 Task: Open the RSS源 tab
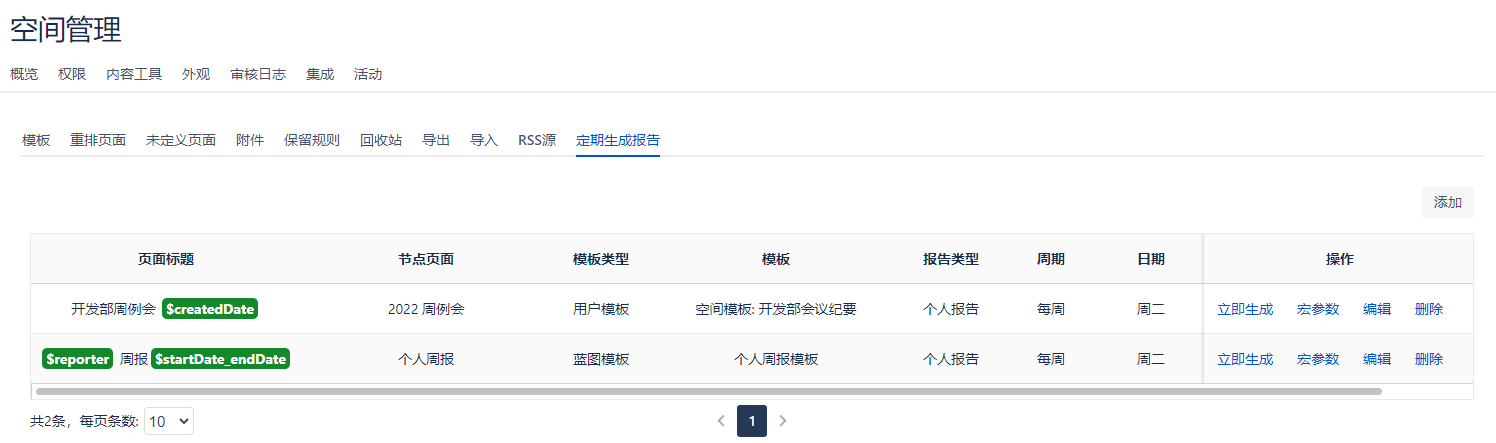pos(537,140)
